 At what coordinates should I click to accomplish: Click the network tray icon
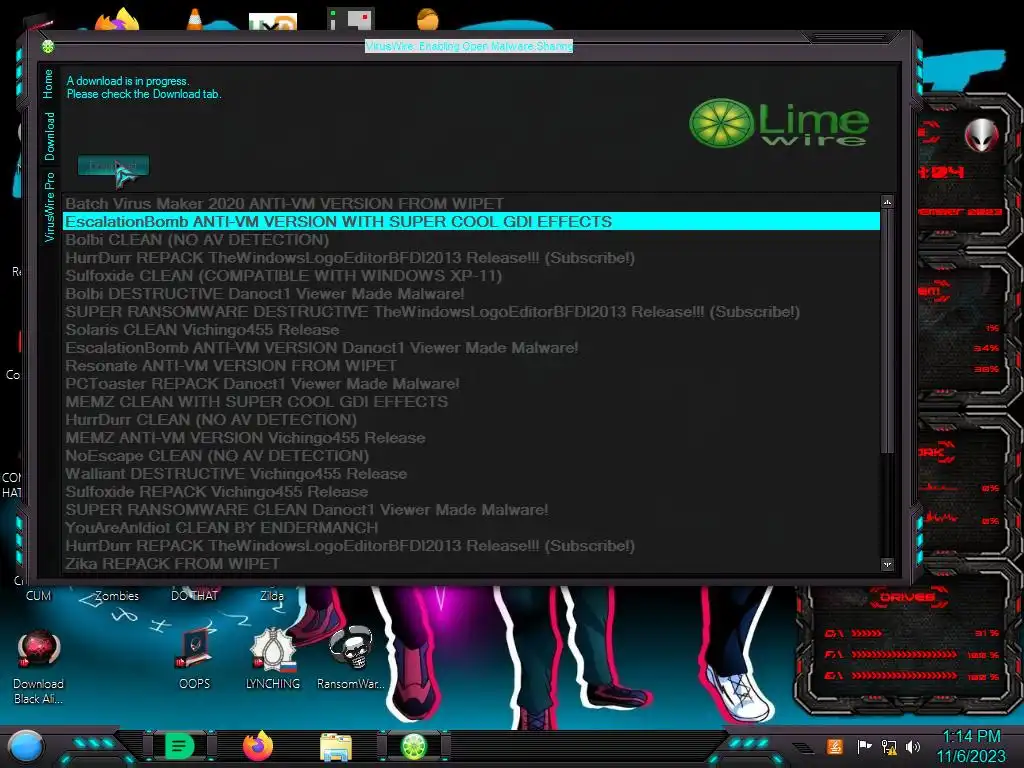pos(889,746)
